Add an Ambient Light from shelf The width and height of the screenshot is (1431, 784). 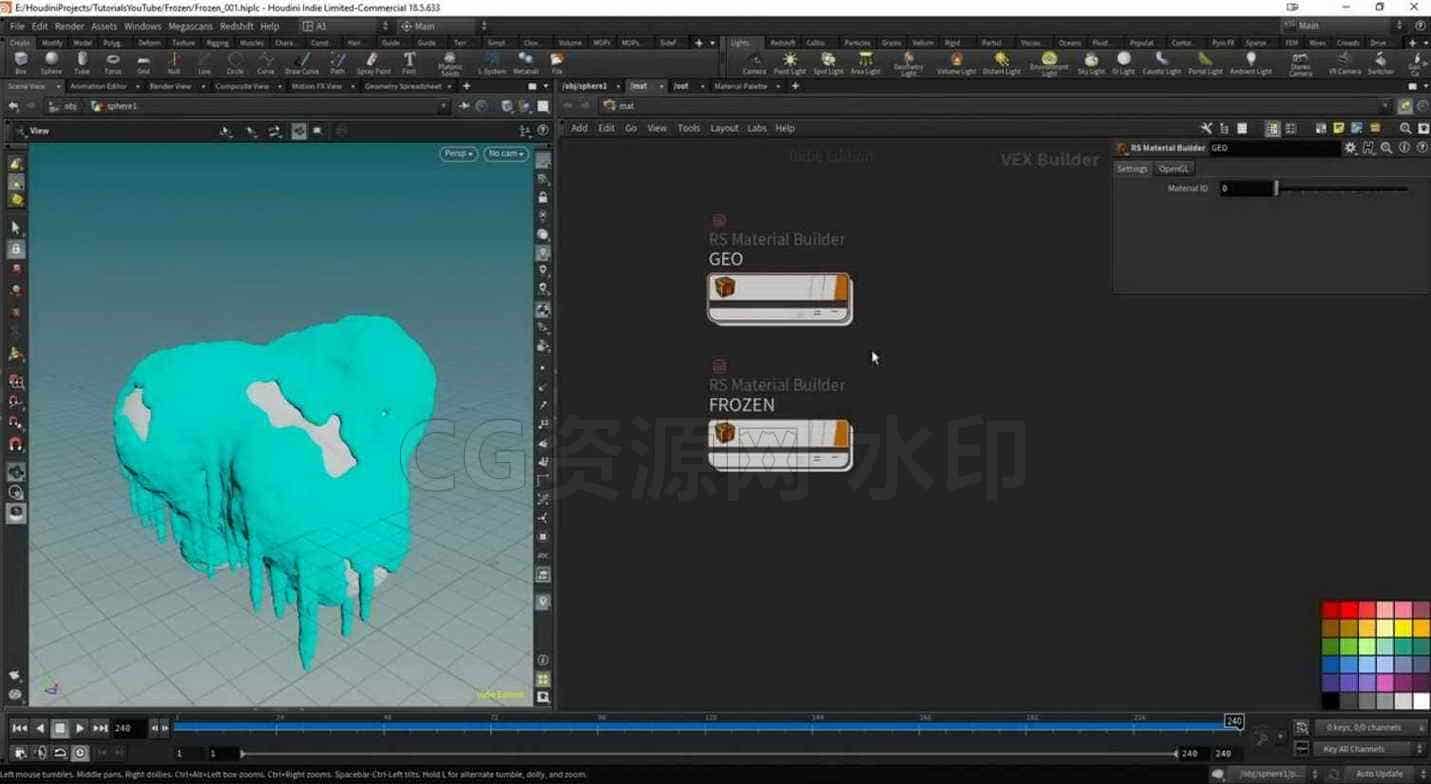(1251, 63)
